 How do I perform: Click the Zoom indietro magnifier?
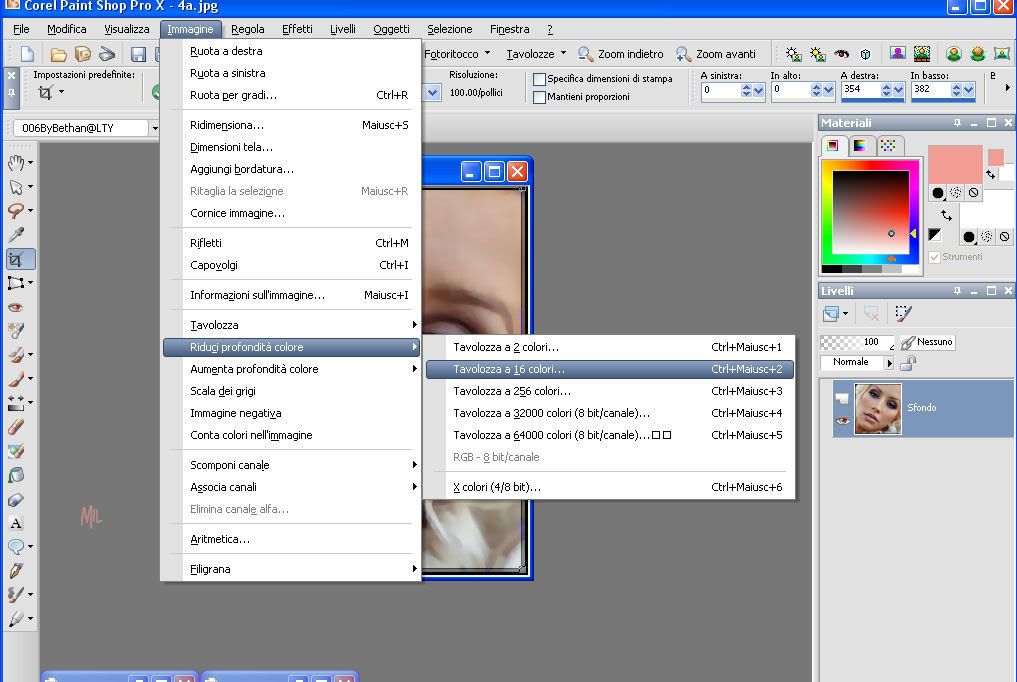[586, 54]
